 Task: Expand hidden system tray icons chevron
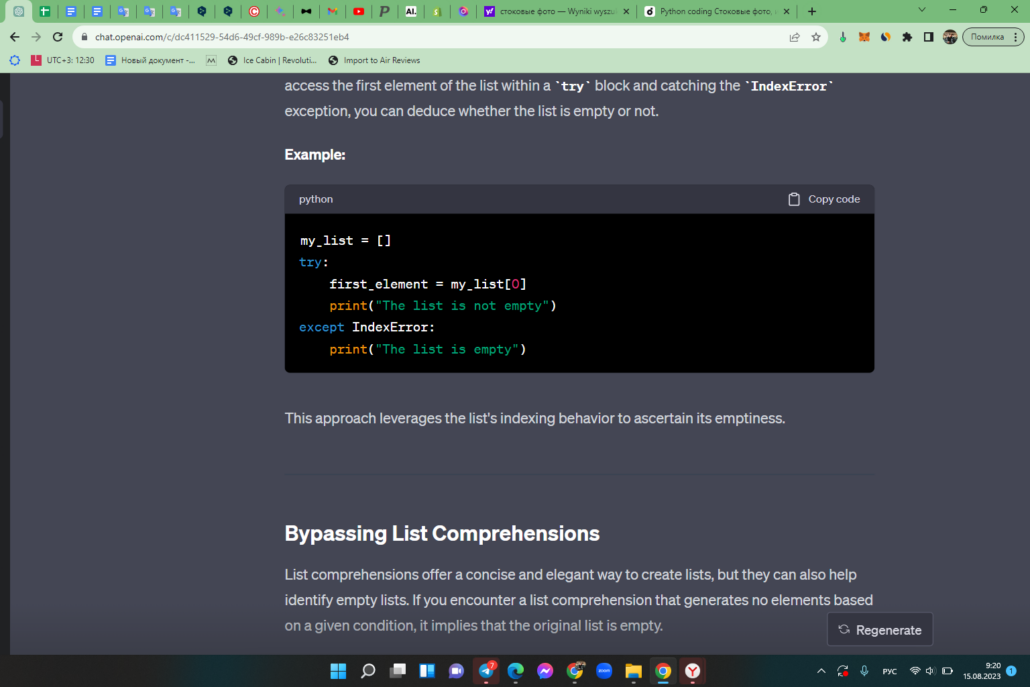[821, 671]
